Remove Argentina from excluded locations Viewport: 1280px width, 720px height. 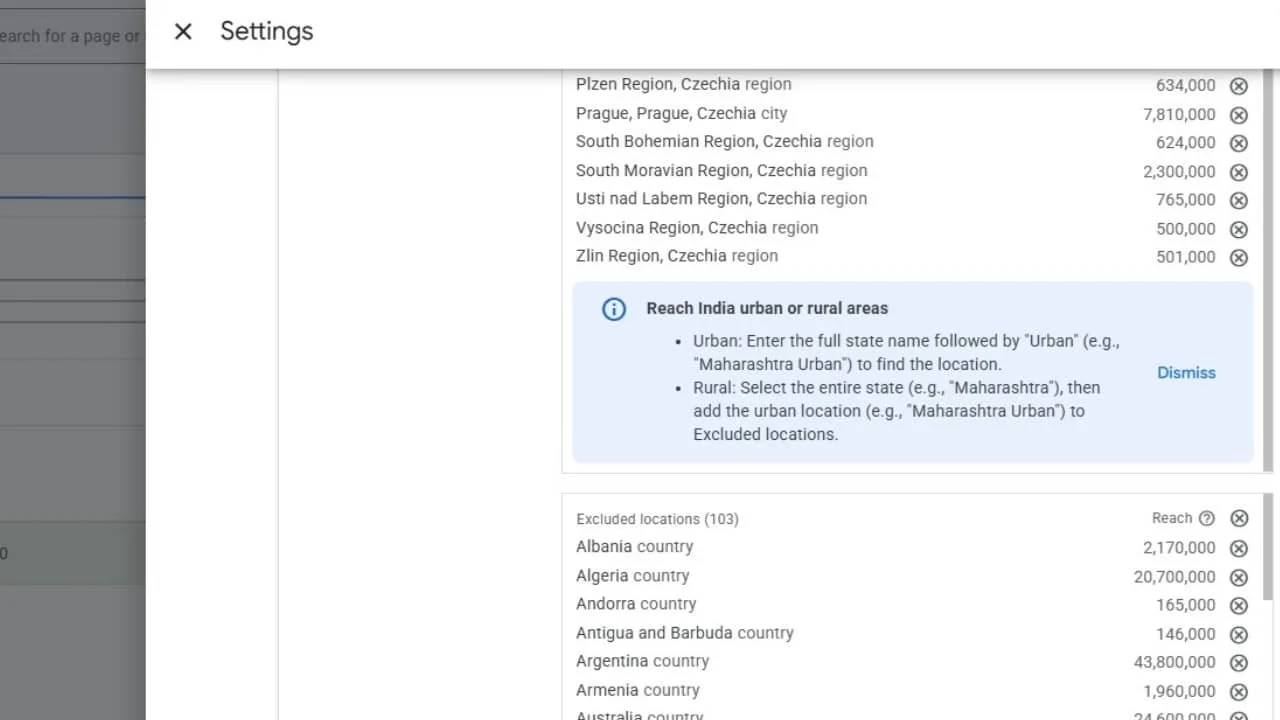[1239, 662]
